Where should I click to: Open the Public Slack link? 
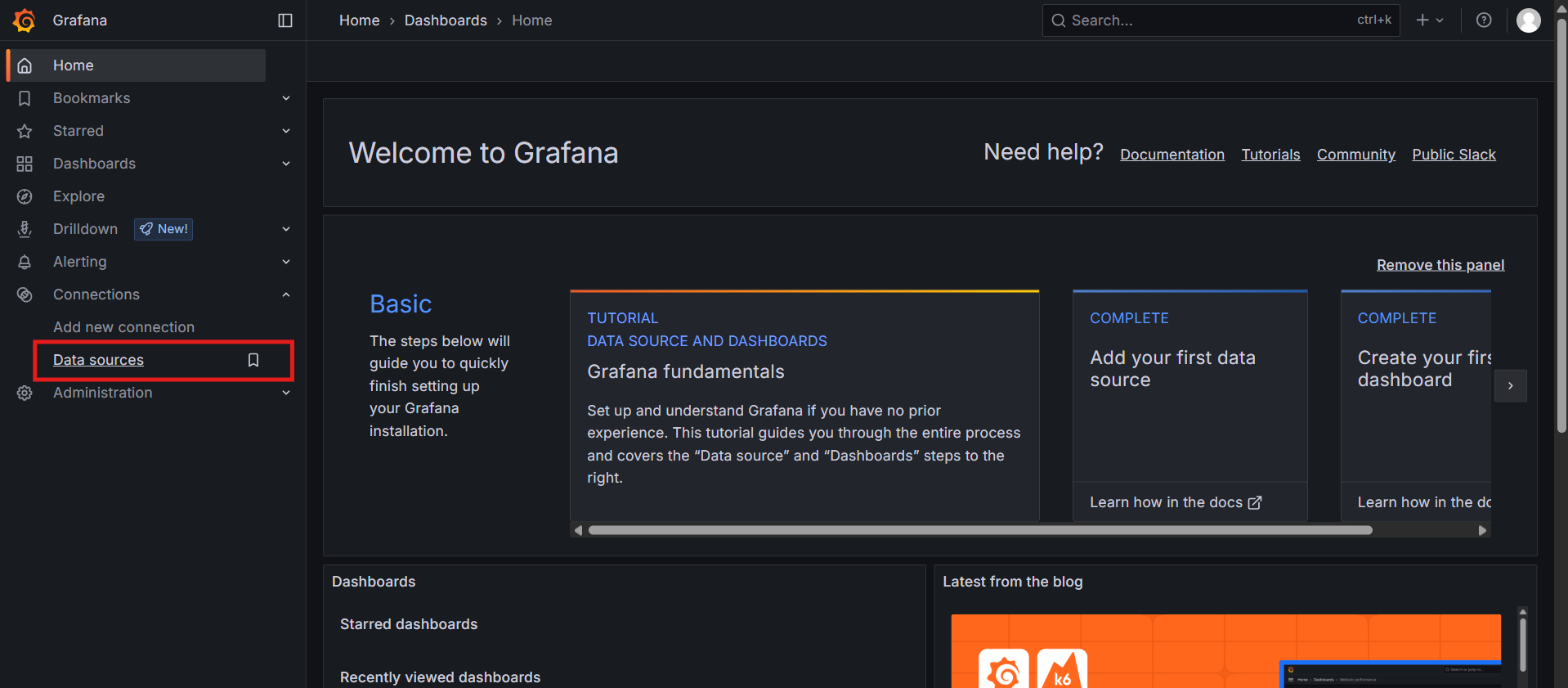pyautogui.click(x=1454, y=155)
